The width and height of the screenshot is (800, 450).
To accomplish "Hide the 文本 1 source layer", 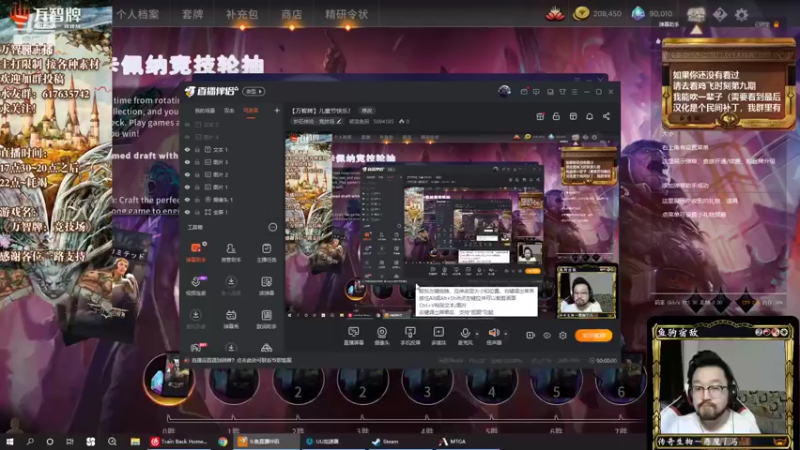I will point(187,150).
